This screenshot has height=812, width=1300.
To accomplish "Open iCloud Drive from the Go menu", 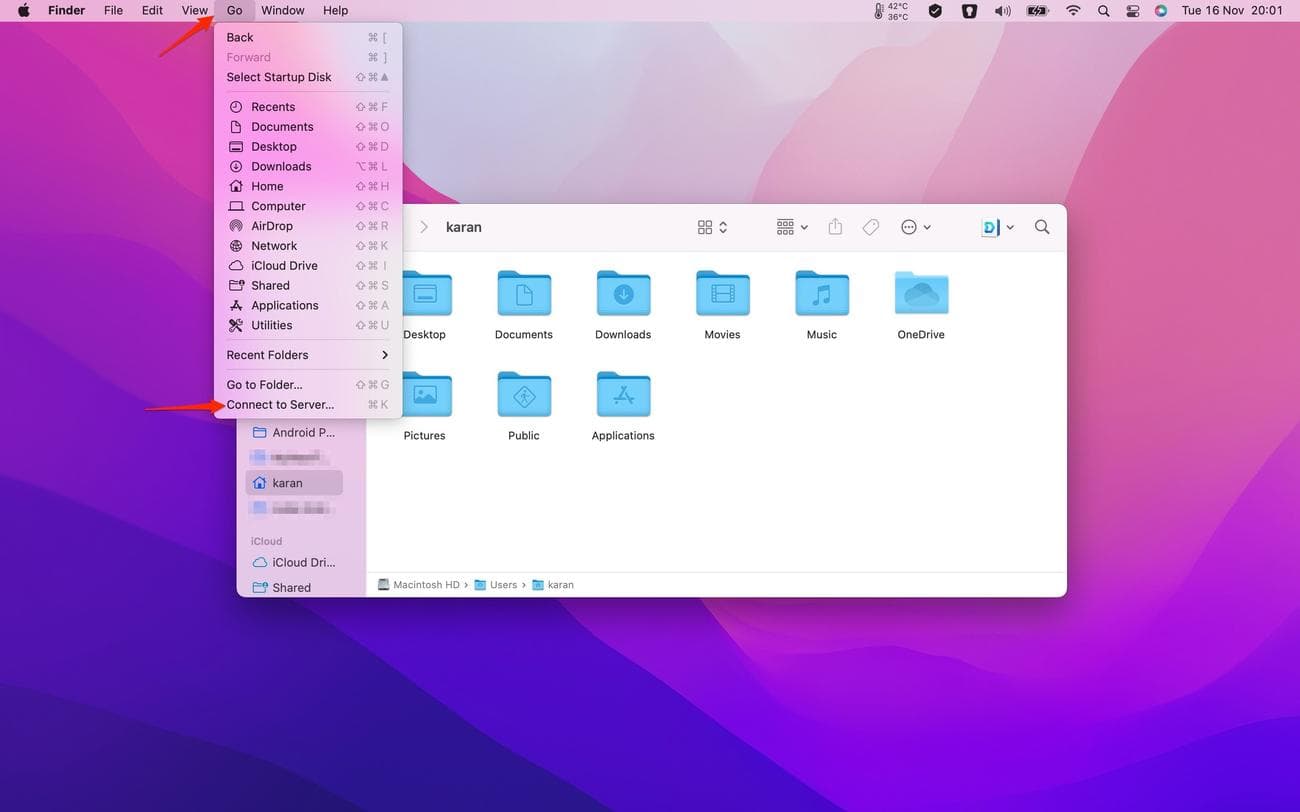I will (284, 265).
